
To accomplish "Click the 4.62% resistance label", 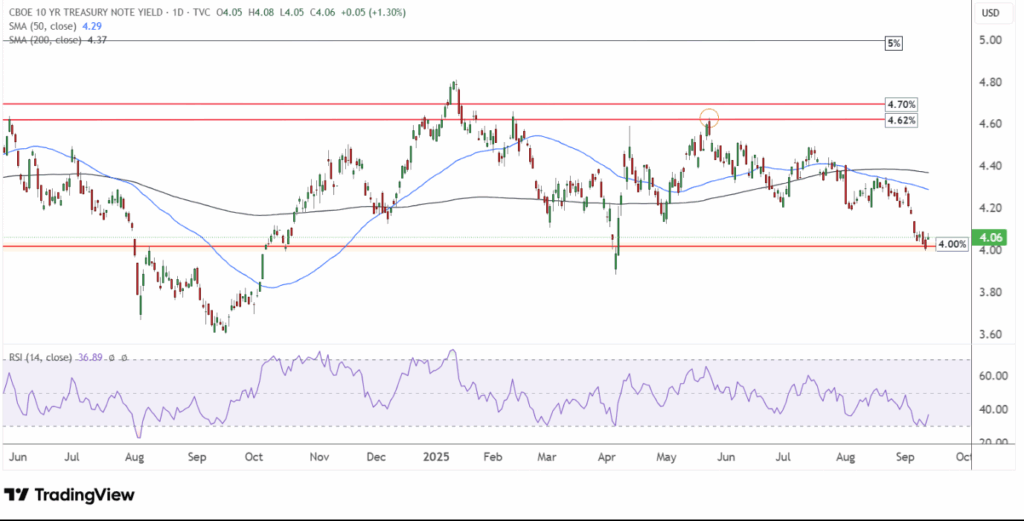I will [900, 120].
